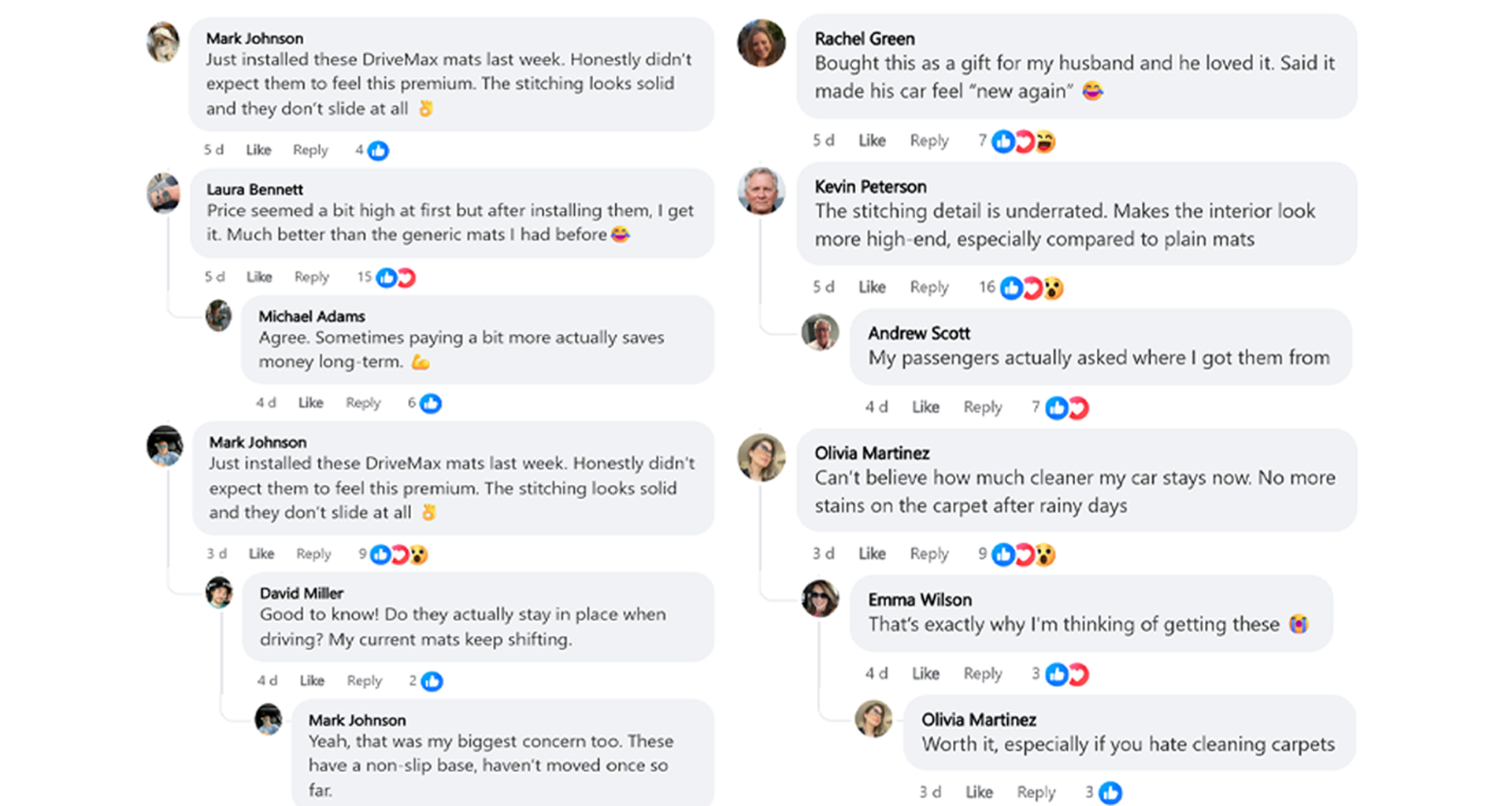
Task: Click like reaction icon on David Miller's reply
Action: click(432, 682)
